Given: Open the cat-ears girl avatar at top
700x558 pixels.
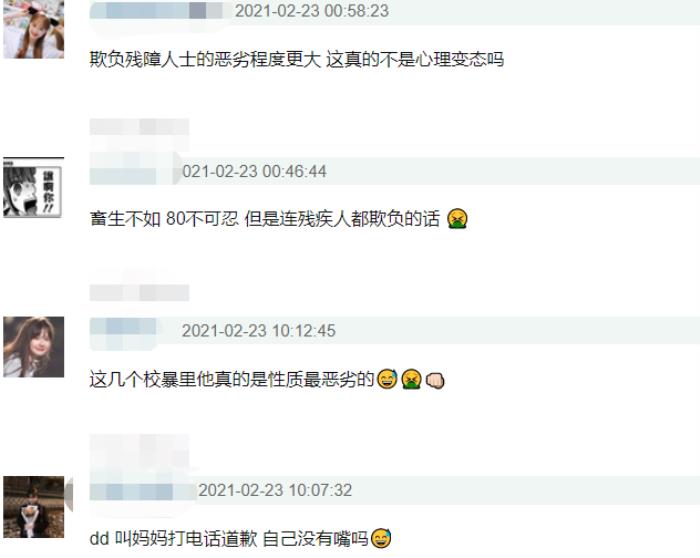Looking at the screenshot, I should [x=33, y=29].
